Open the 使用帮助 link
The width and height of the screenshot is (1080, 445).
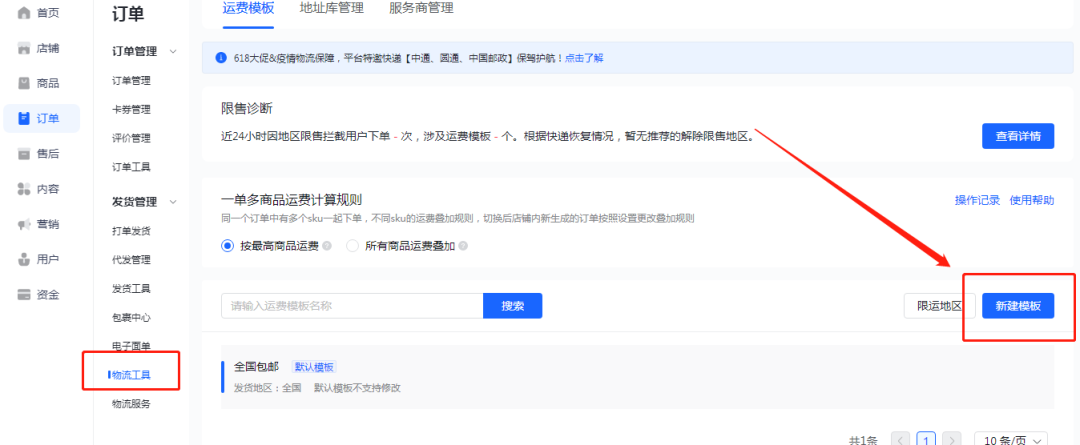point(1032,200)
